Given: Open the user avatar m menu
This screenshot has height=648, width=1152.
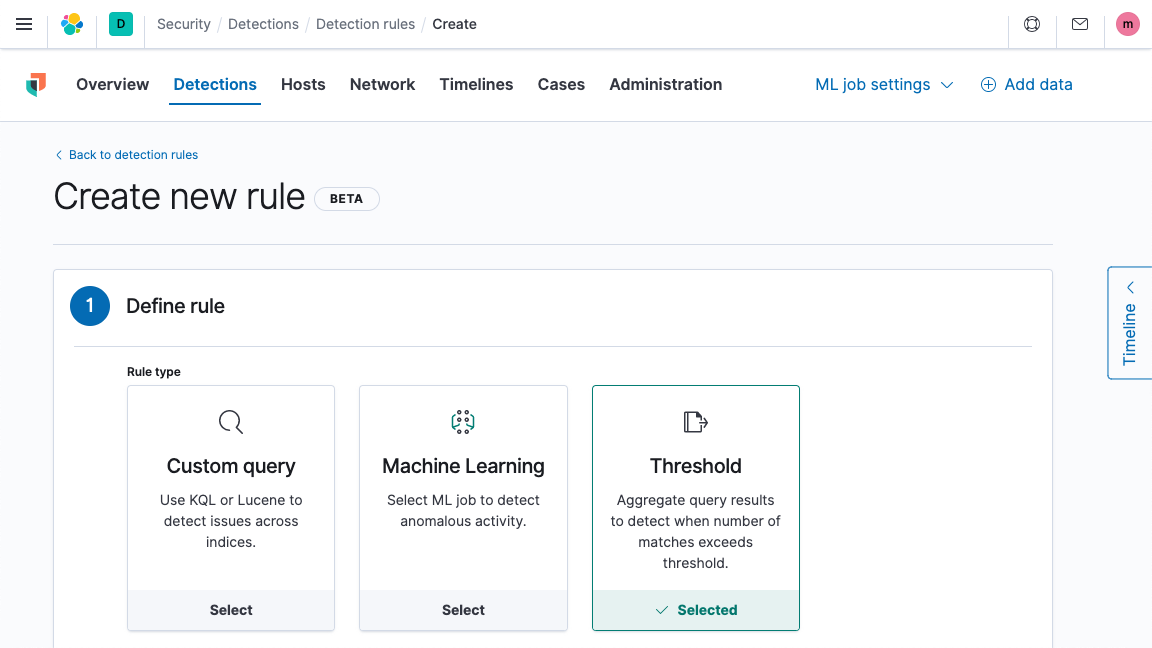Looking at the screenshot, I should (1128, 24).
